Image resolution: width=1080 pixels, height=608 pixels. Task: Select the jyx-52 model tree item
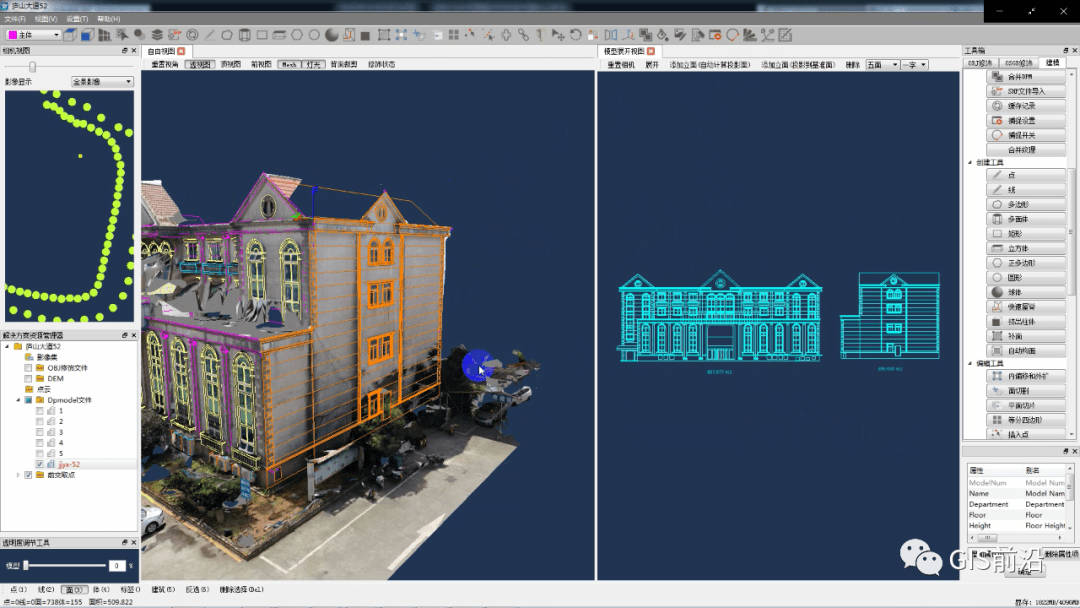[x=69, y=464]
